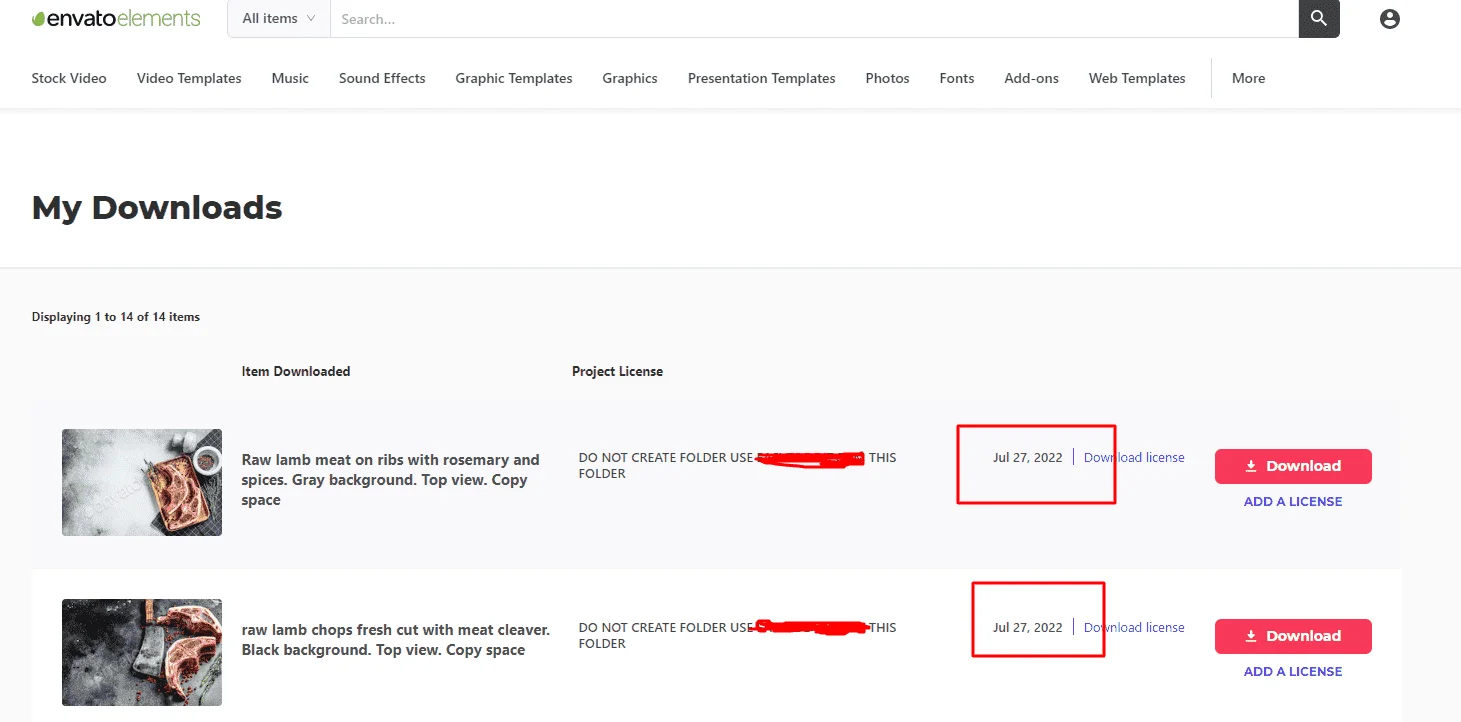This screenshot has width=1461, height=722.
Task: Download license for lamb chops cleaver item
Action: coord(1134,627)
